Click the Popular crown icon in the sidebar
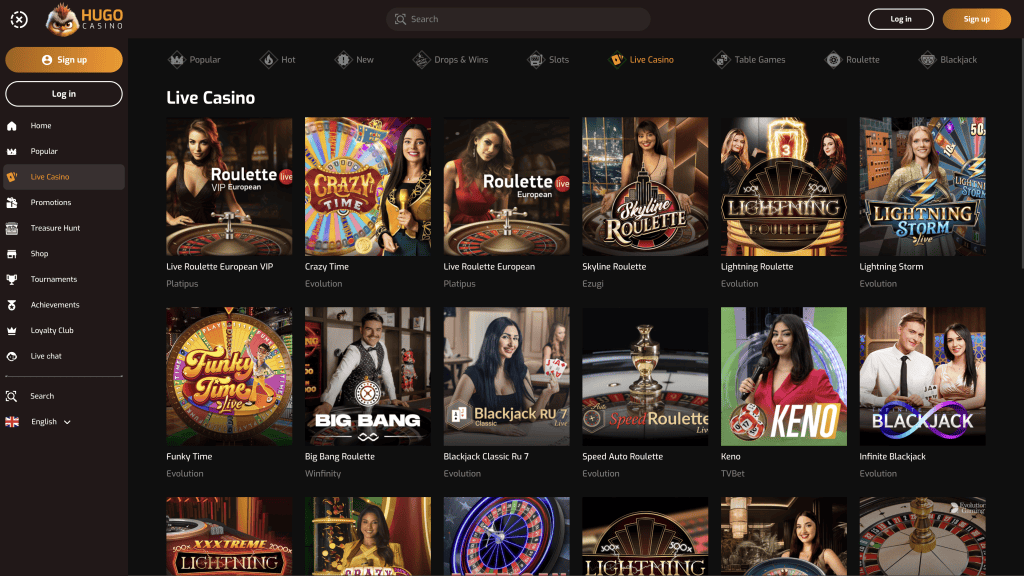This screenshot has height=576, width=1024. [x=12, y=152]
